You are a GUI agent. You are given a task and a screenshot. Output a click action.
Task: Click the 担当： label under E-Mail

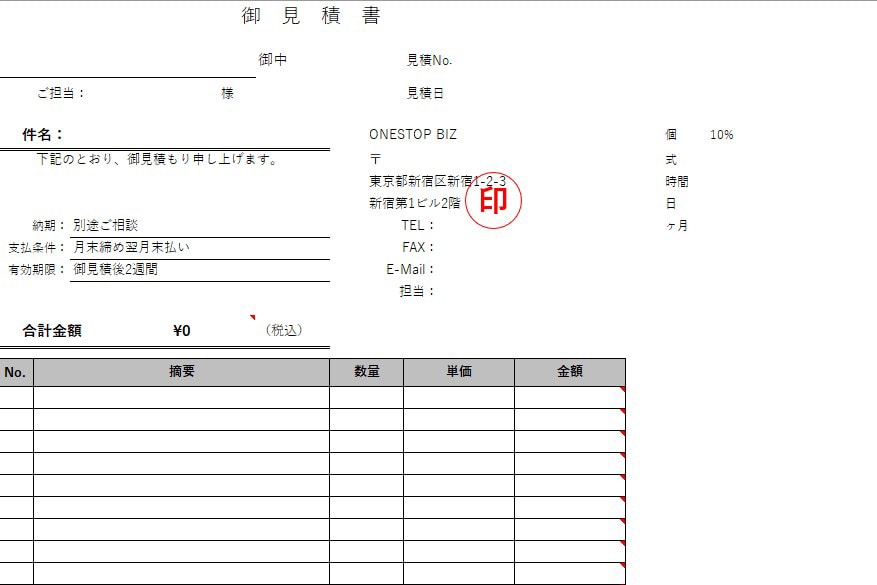pos(417,291)
